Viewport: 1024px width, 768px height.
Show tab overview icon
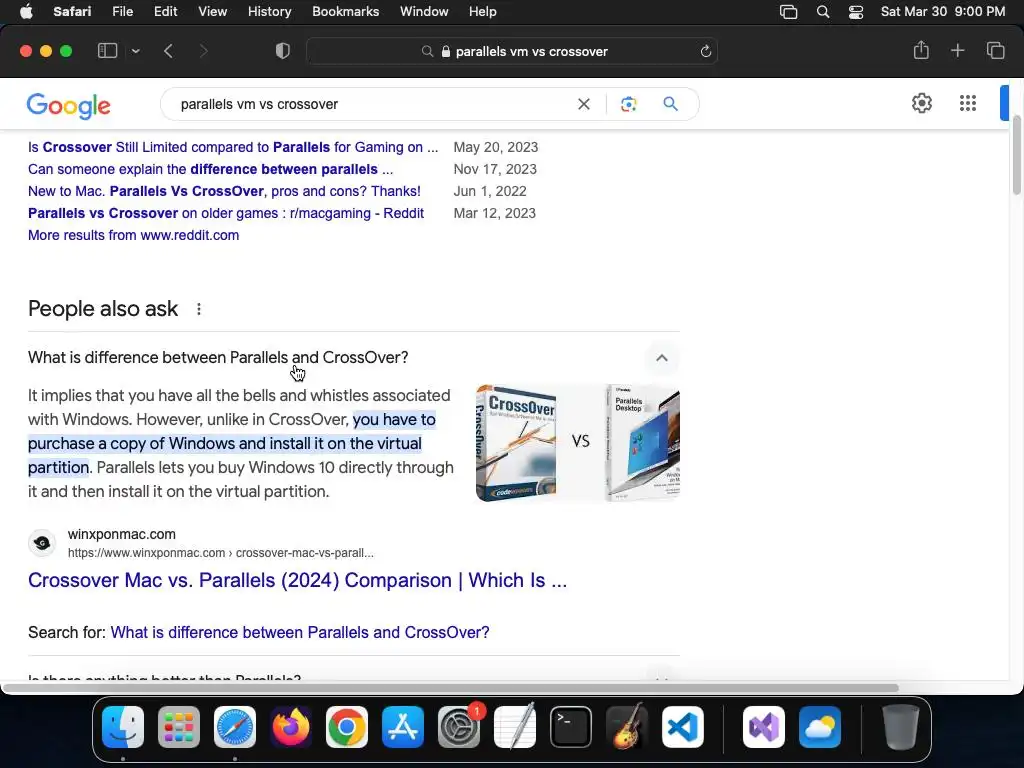pyautogui.click(x=995, y=50)
